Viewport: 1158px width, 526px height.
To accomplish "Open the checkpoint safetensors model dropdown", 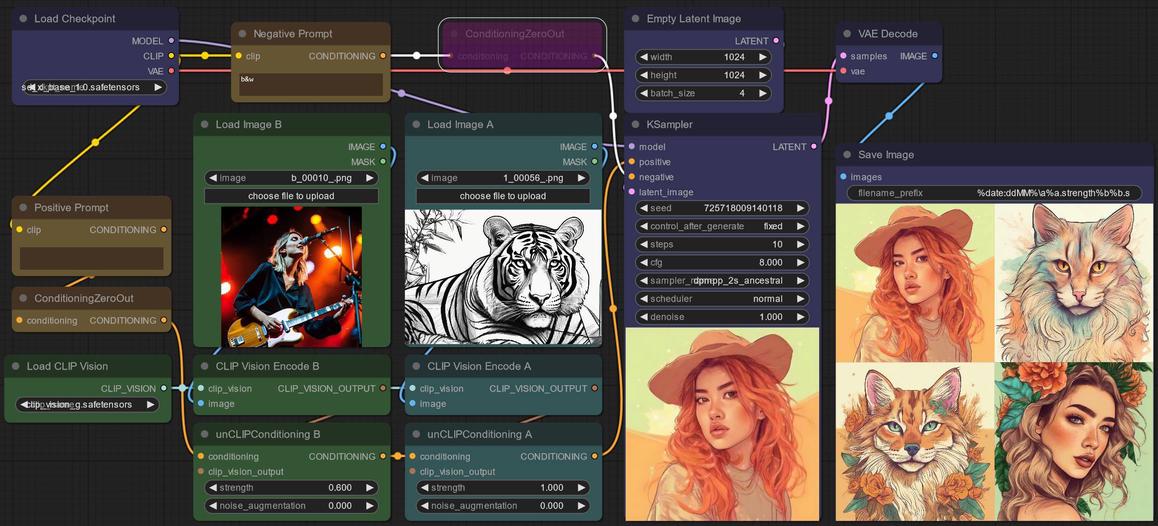I will (95, 87).
